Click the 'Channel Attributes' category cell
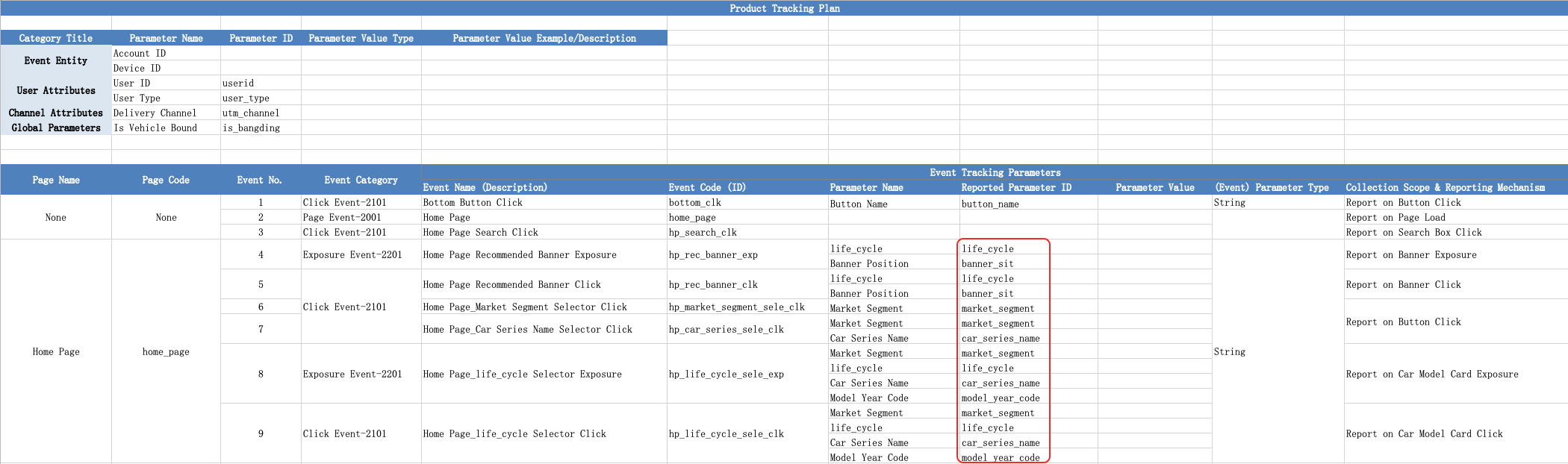Screen dimensions: 1568x464 56,113
